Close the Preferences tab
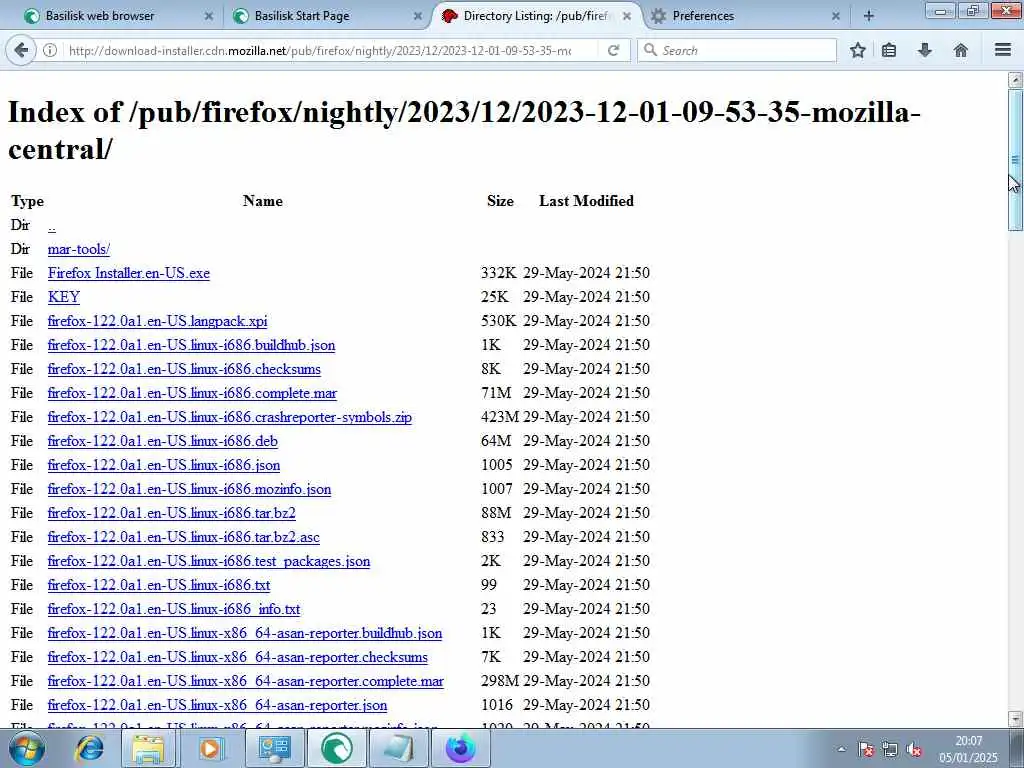 pyautogui.click(x=836, y=16)
